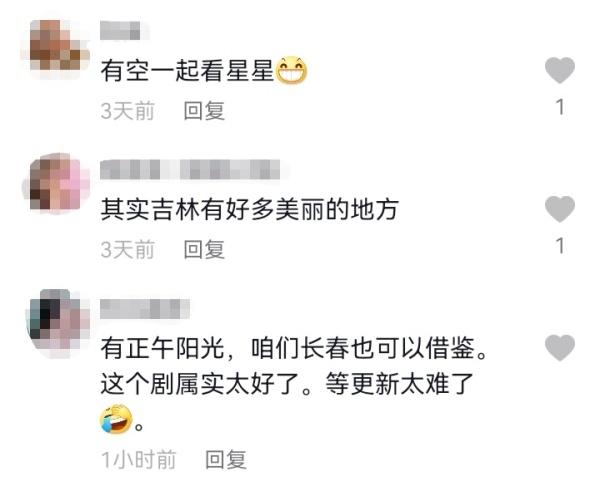Open the avatar of the '有空一起看星星' commenter

tap(55, 46)
